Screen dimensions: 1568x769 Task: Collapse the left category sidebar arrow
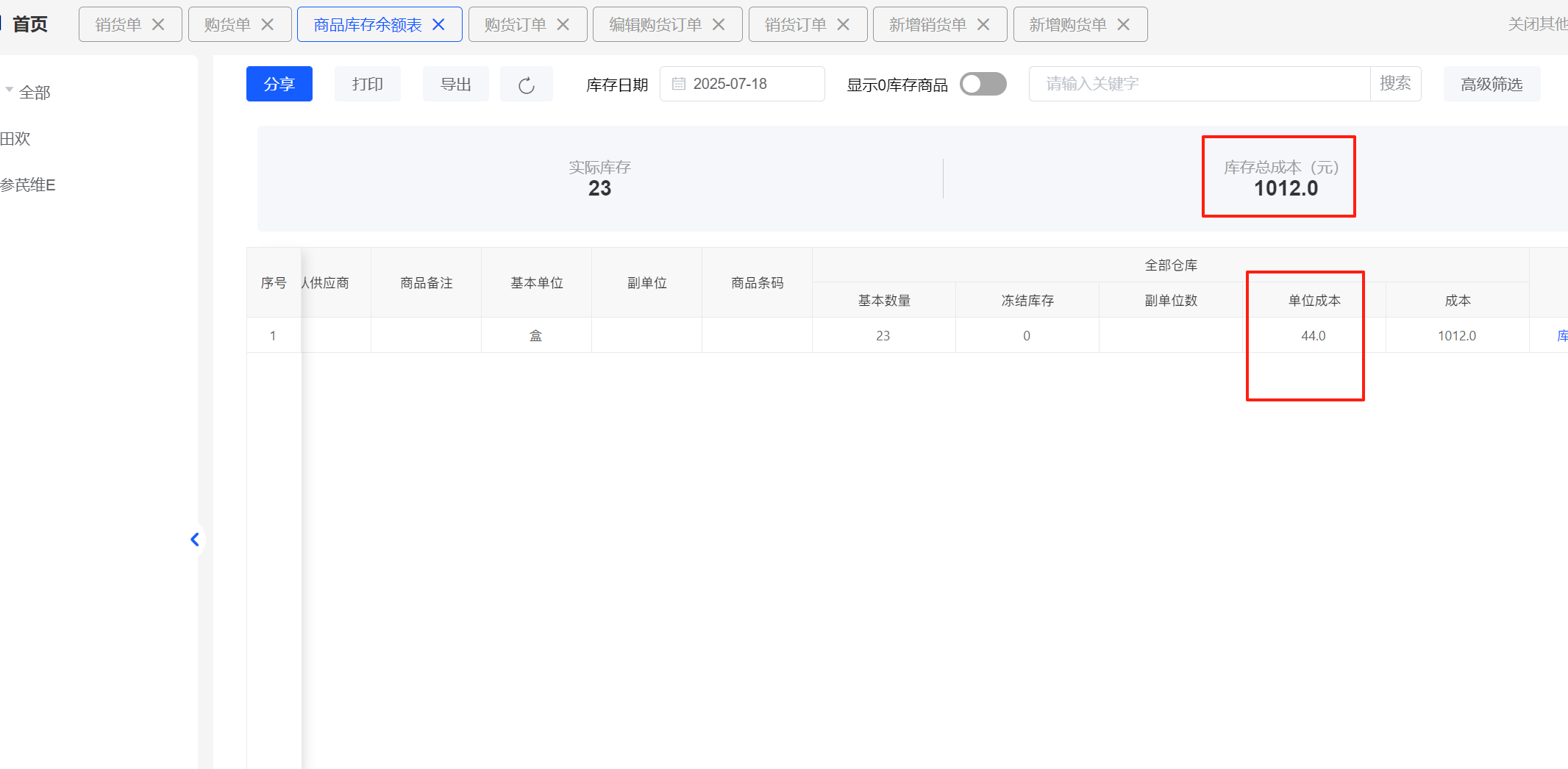[195, 540]
